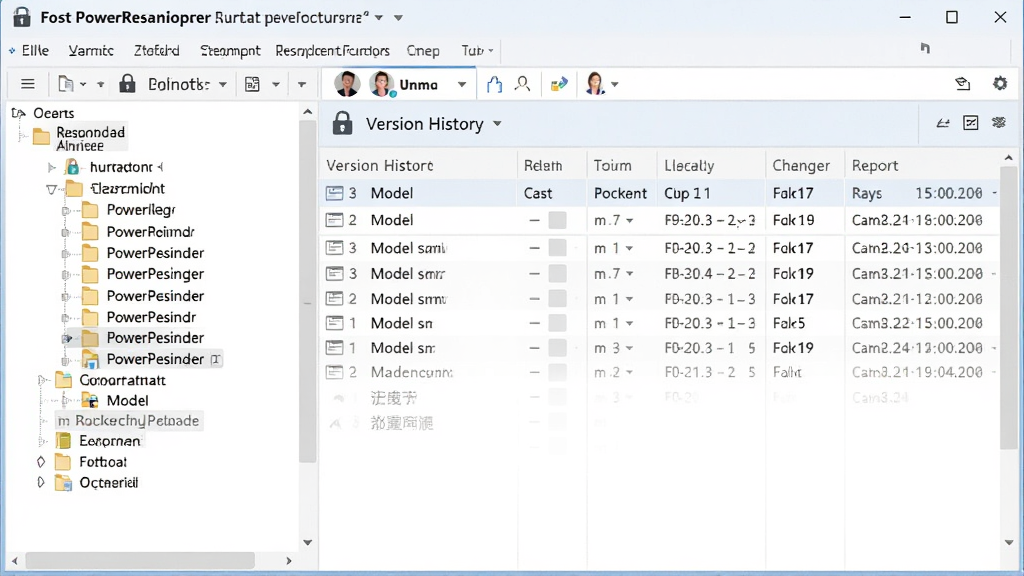Open the hamburger menu icon in the toolbar

coord(27,84)
